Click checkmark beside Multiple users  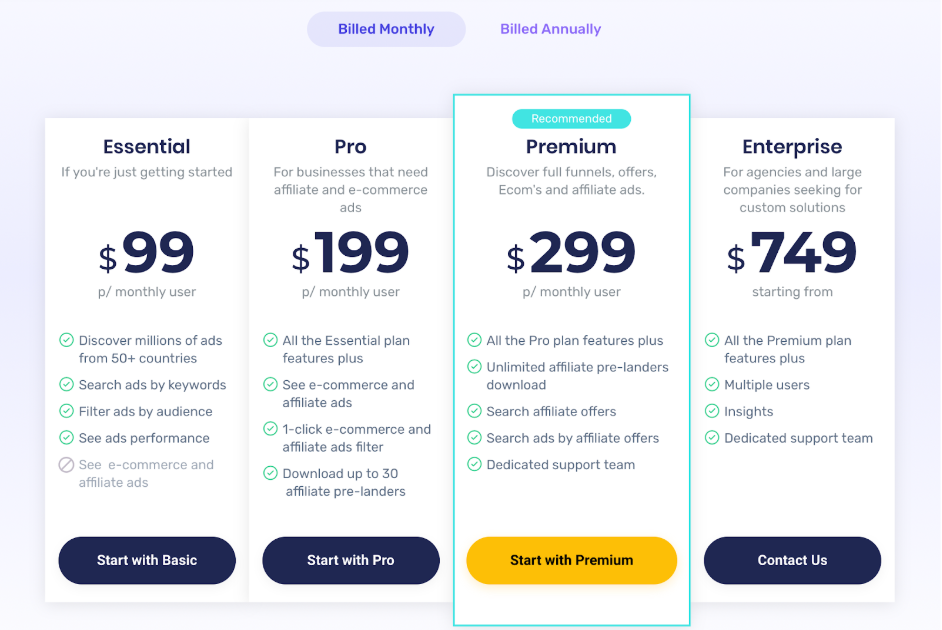click(712, 384)
